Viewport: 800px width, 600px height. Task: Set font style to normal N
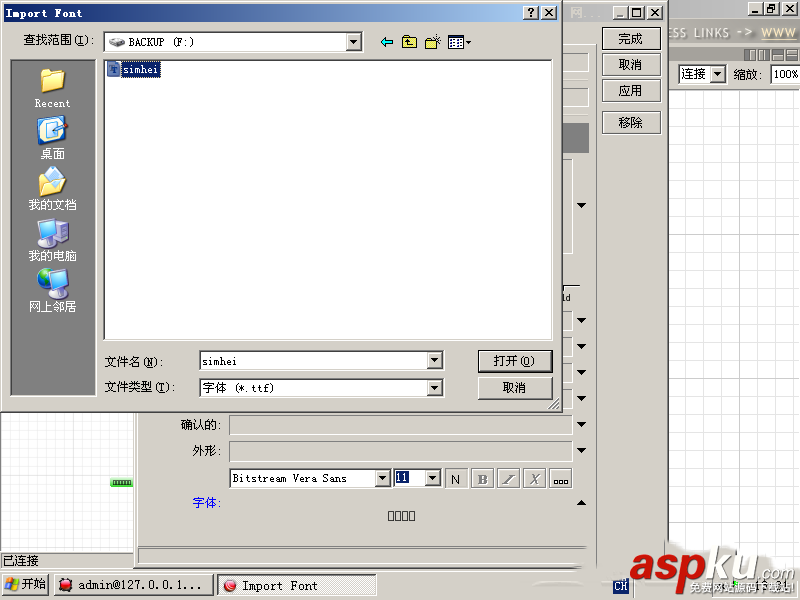pyautogui.click(x=456, y=479)
